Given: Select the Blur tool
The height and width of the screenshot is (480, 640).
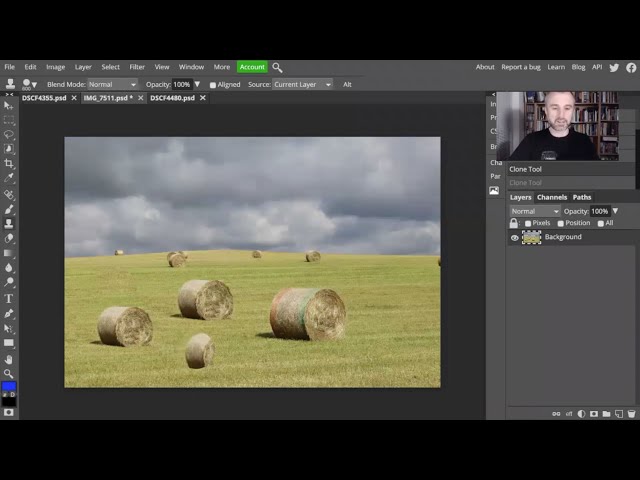Looking at the screenshot, I should click(9, 268).
